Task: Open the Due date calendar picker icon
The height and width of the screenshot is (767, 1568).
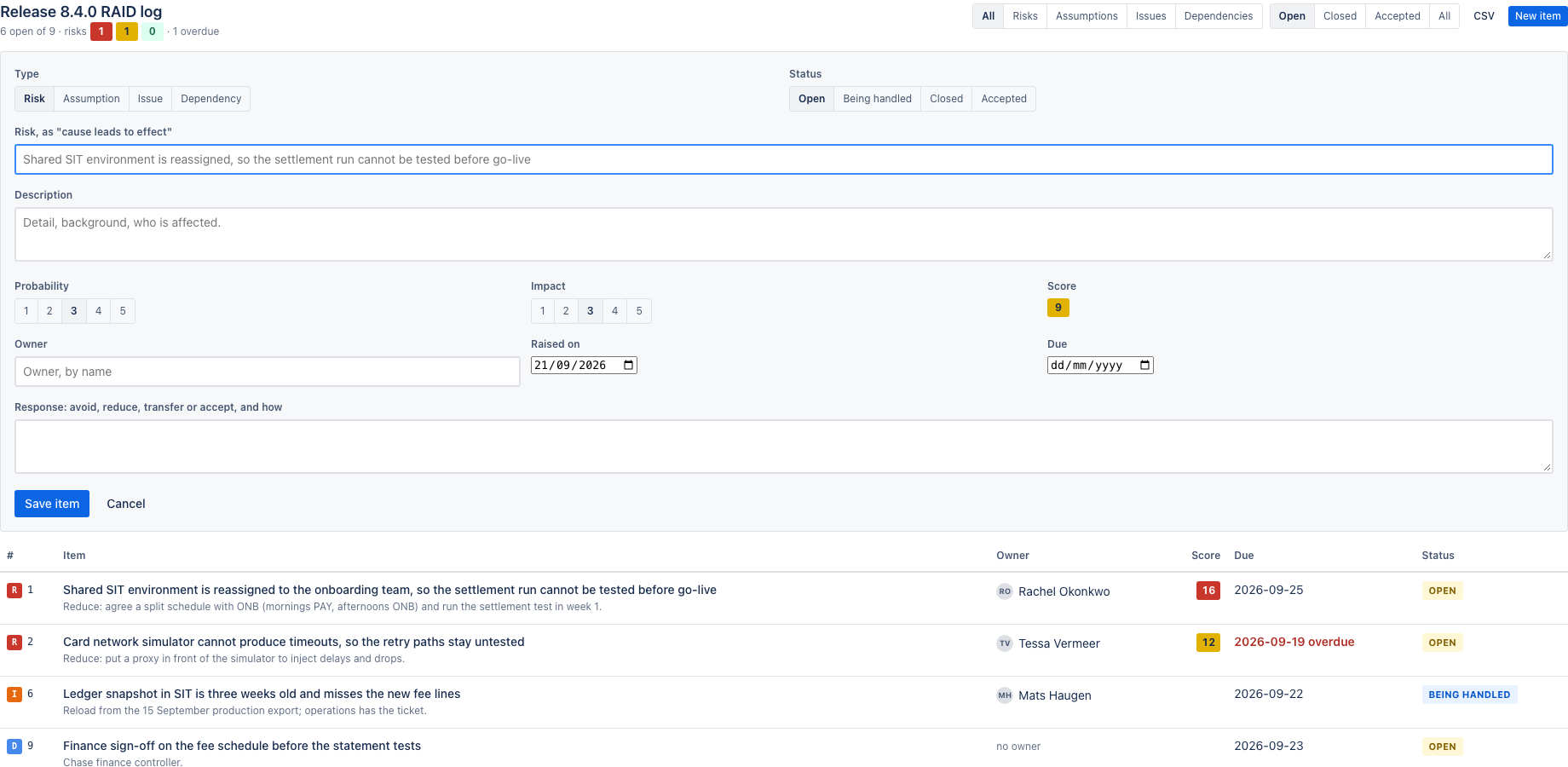Action: [1145, 365]
